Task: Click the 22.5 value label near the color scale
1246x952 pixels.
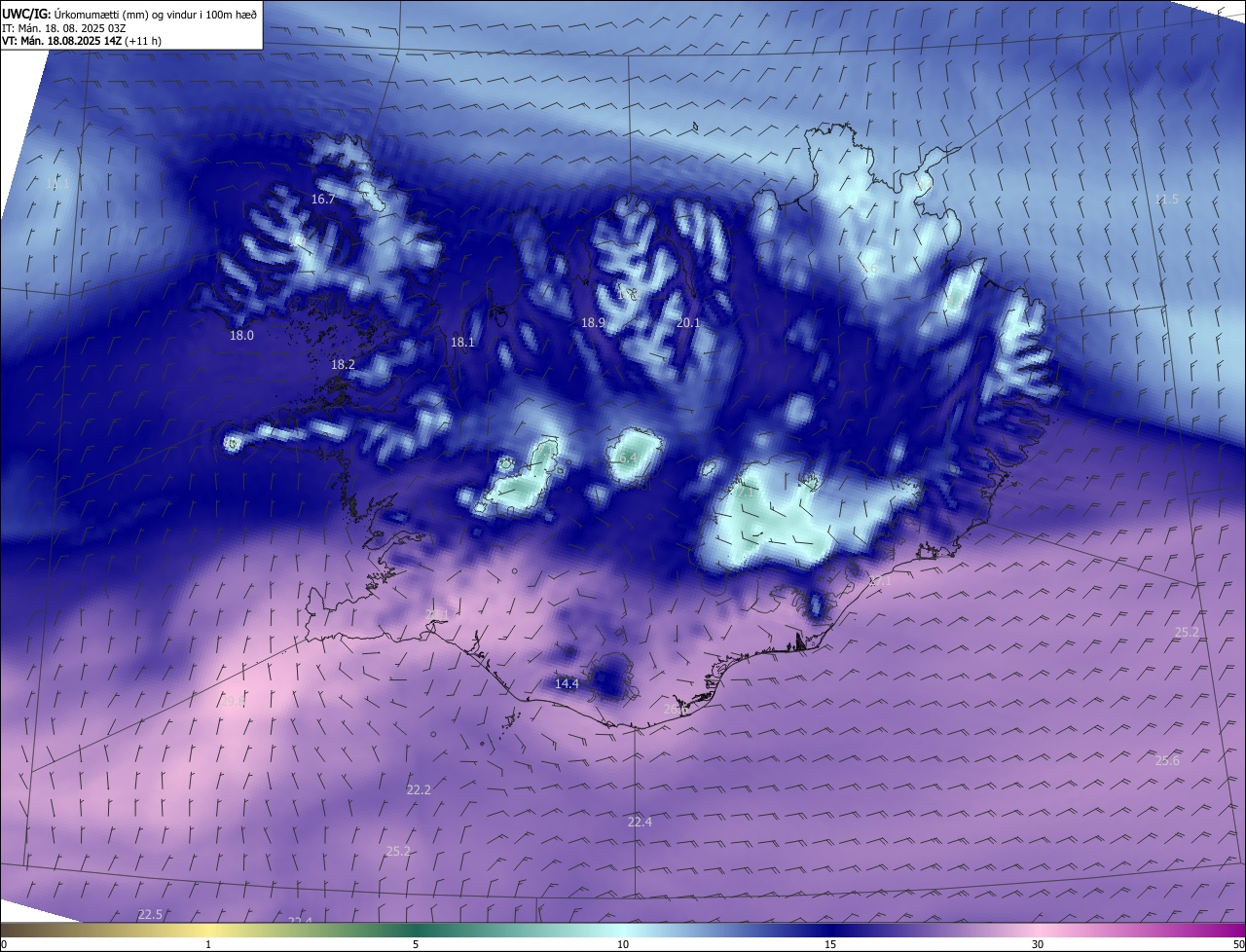Action: (x=150, y=915)
